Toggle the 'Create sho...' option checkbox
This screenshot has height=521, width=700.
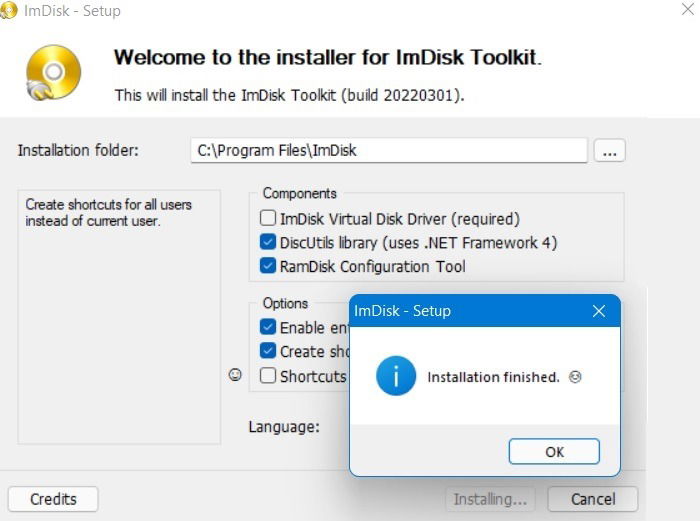click(268, 351)
